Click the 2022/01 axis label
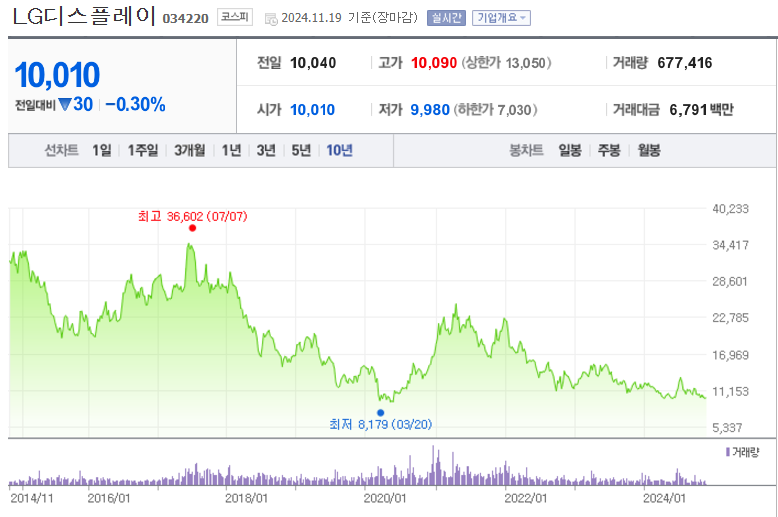This screenshot has height=517, width=778. (x=526, y=498)
